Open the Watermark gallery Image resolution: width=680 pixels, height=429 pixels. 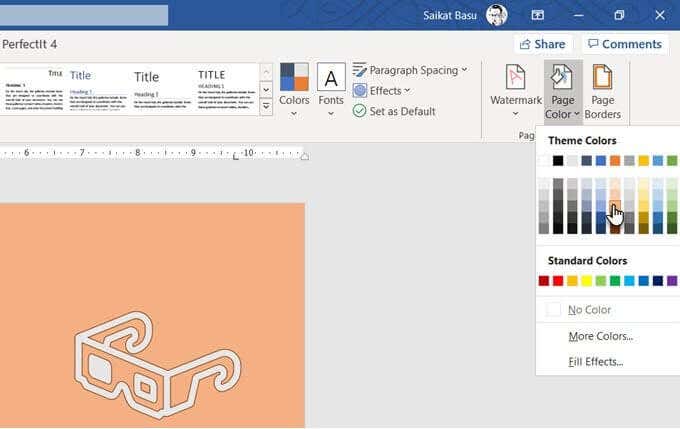point(516,91)
